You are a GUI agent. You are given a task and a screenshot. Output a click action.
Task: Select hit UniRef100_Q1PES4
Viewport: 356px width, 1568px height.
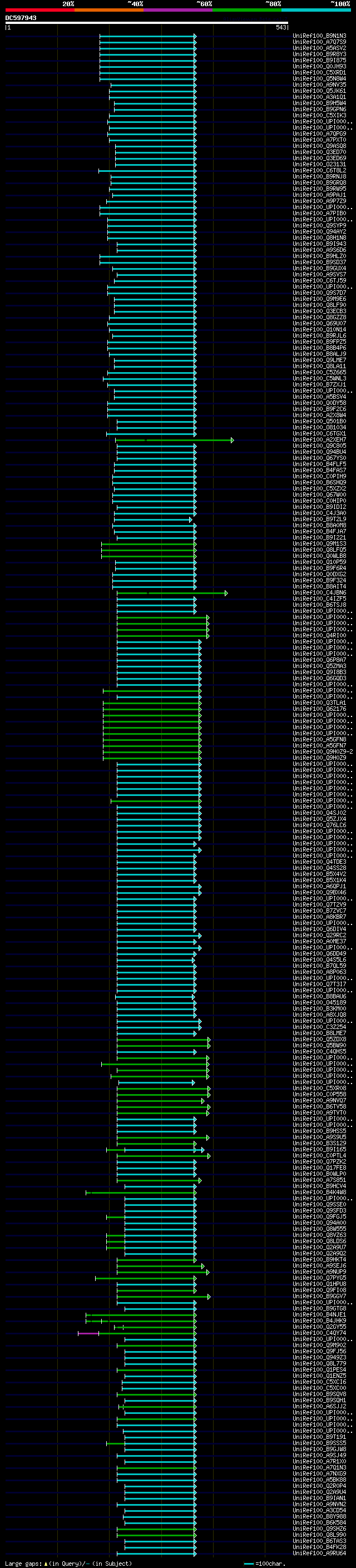tap(319, 1369)
